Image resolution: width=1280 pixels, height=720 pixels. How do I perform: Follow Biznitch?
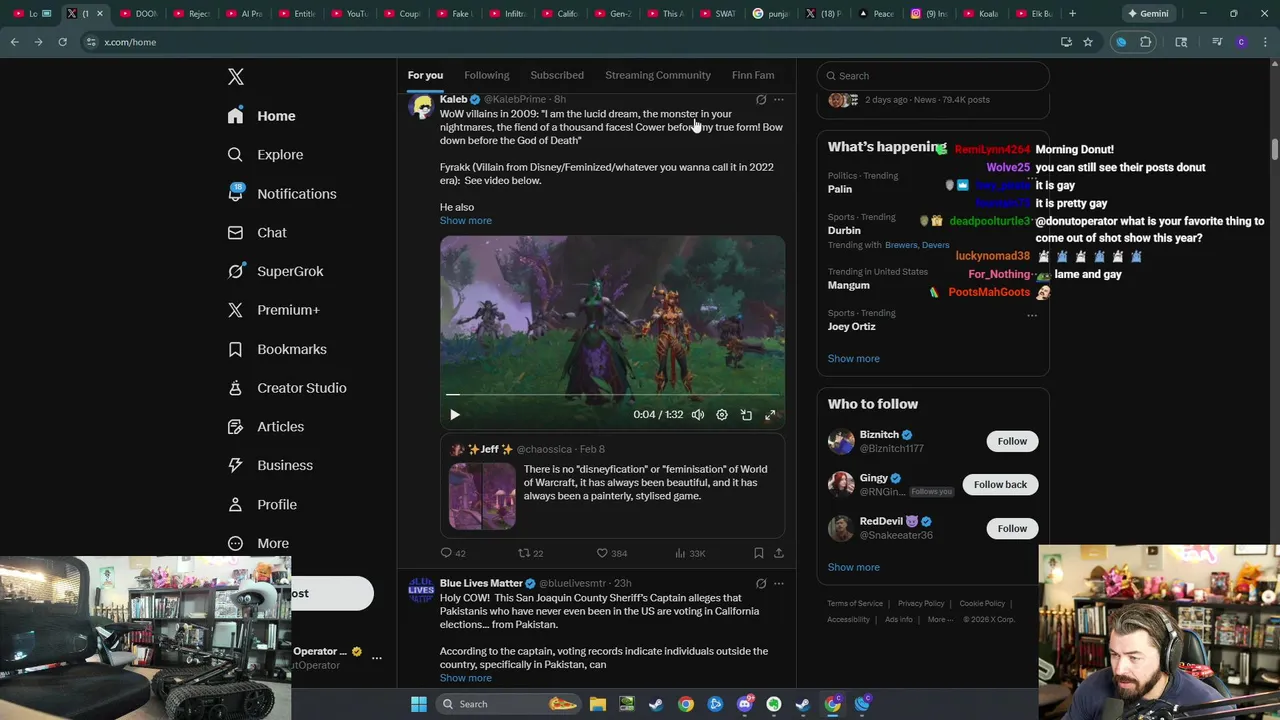point(1012,441)
